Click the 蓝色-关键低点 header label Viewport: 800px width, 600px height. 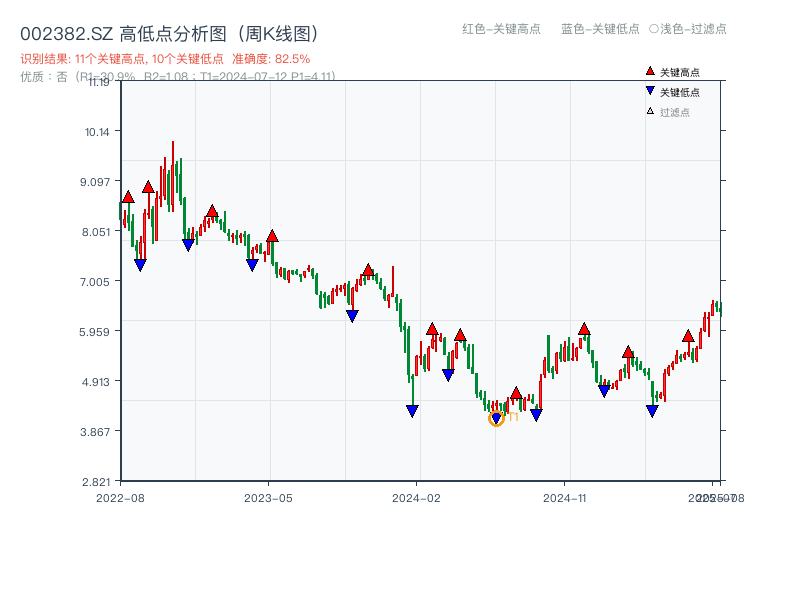coord(600,29)
